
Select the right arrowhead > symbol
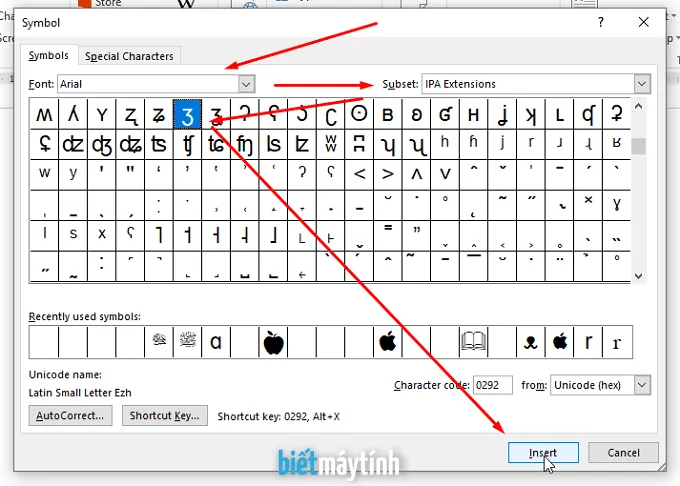click(x=388, y=175)
